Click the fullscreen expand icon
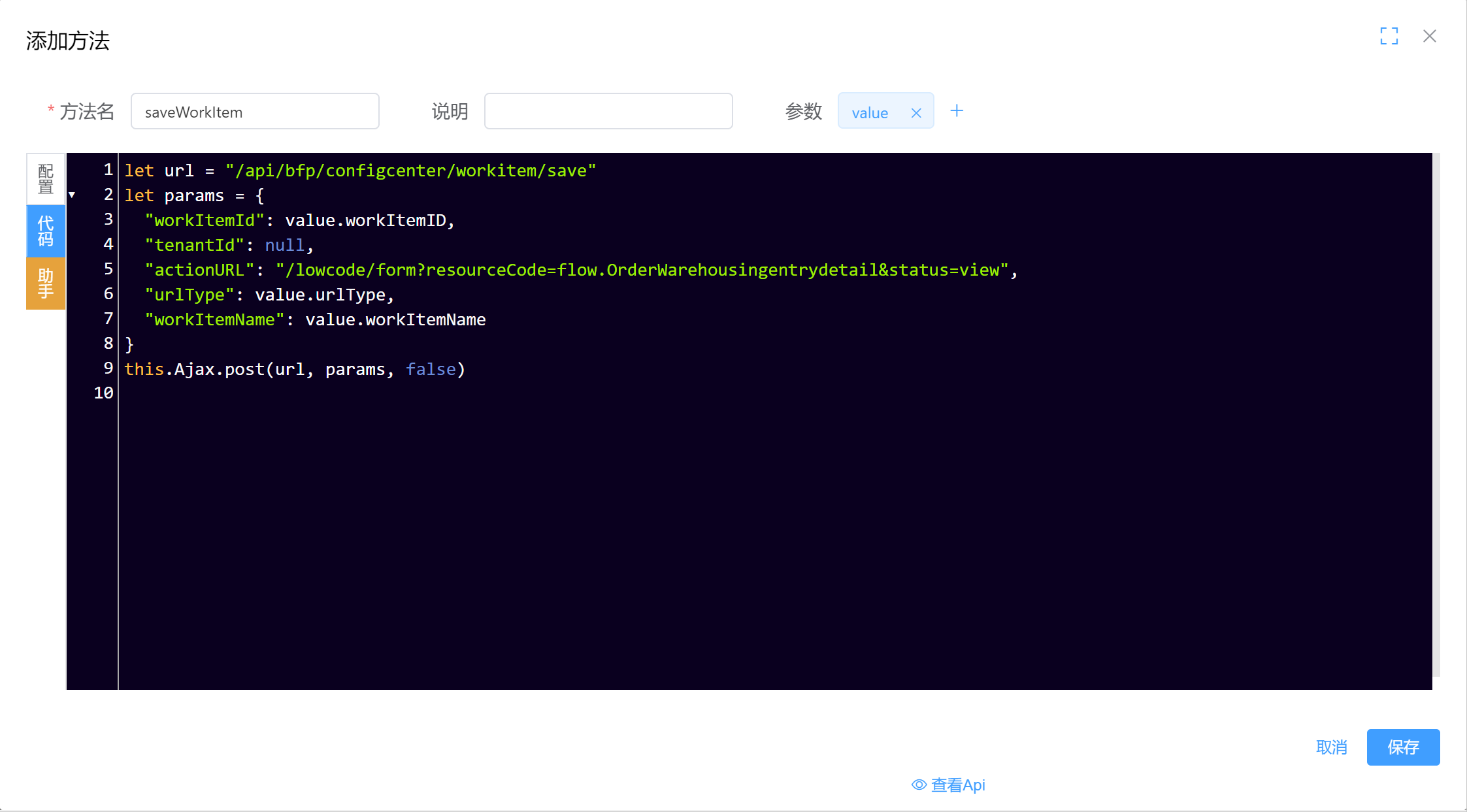Screen dimensions: 1467x812 [x=1389, y=36]
